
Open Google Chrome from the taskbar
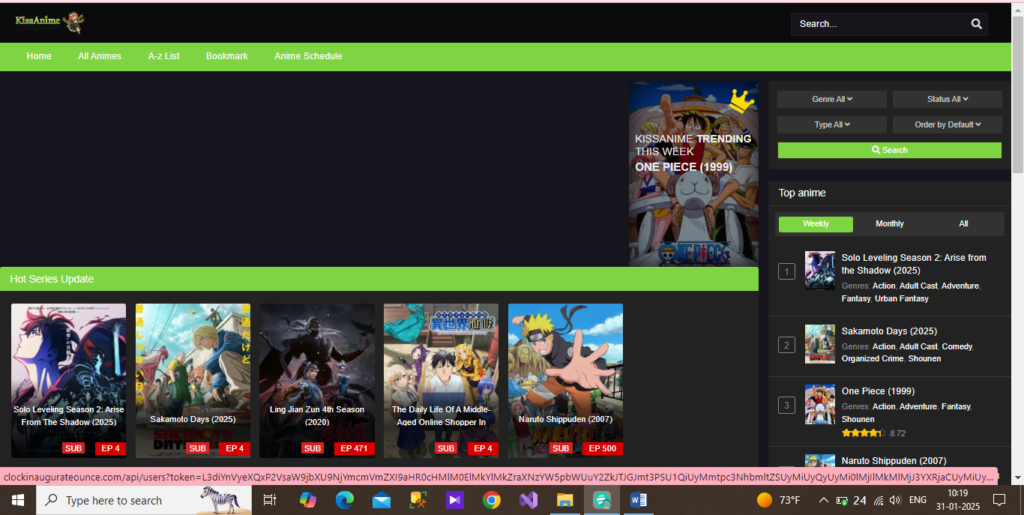pyautogui.click(x=492, y=500)
